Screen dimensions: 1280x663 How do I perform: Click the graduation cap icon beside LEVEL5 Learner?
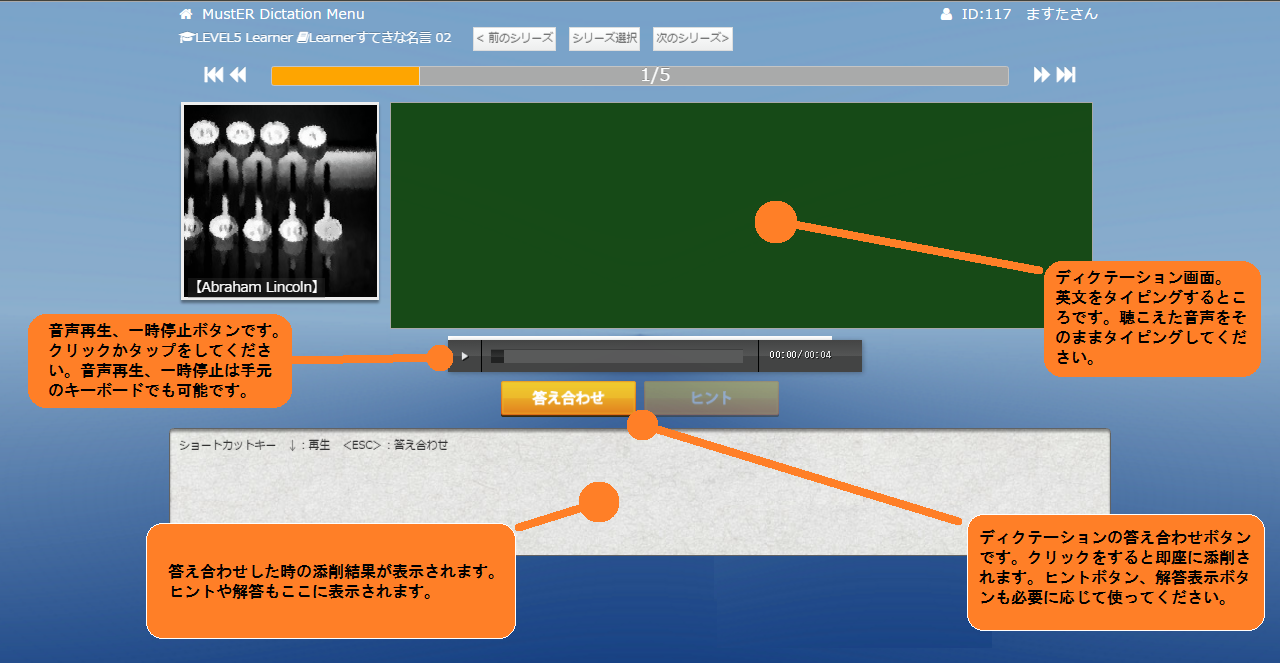[186, 38]
